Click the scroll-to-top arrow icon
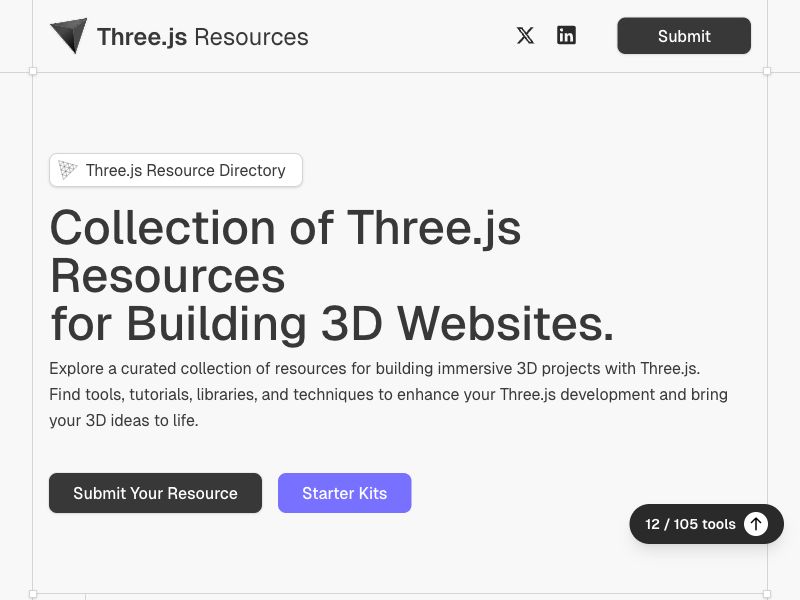The height and width of the screenshot is (600, 800). coord(756,524)
